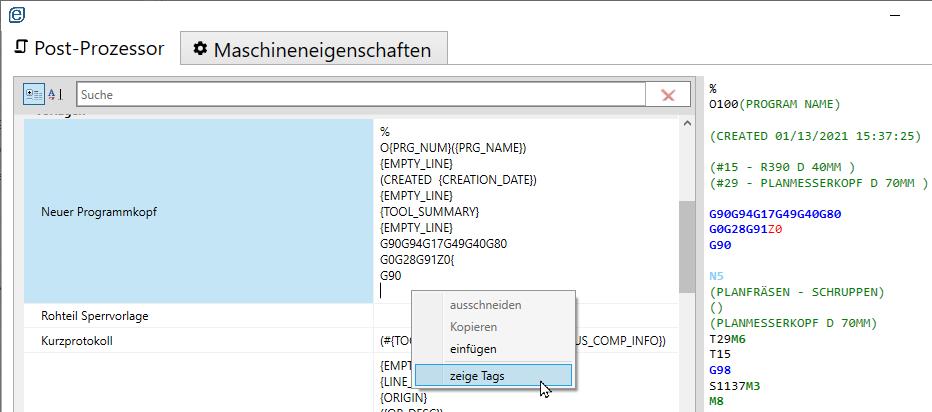Click 'ausschneiden' in the context menu
This screenshot has height=412, width=932.
[485, 305]
